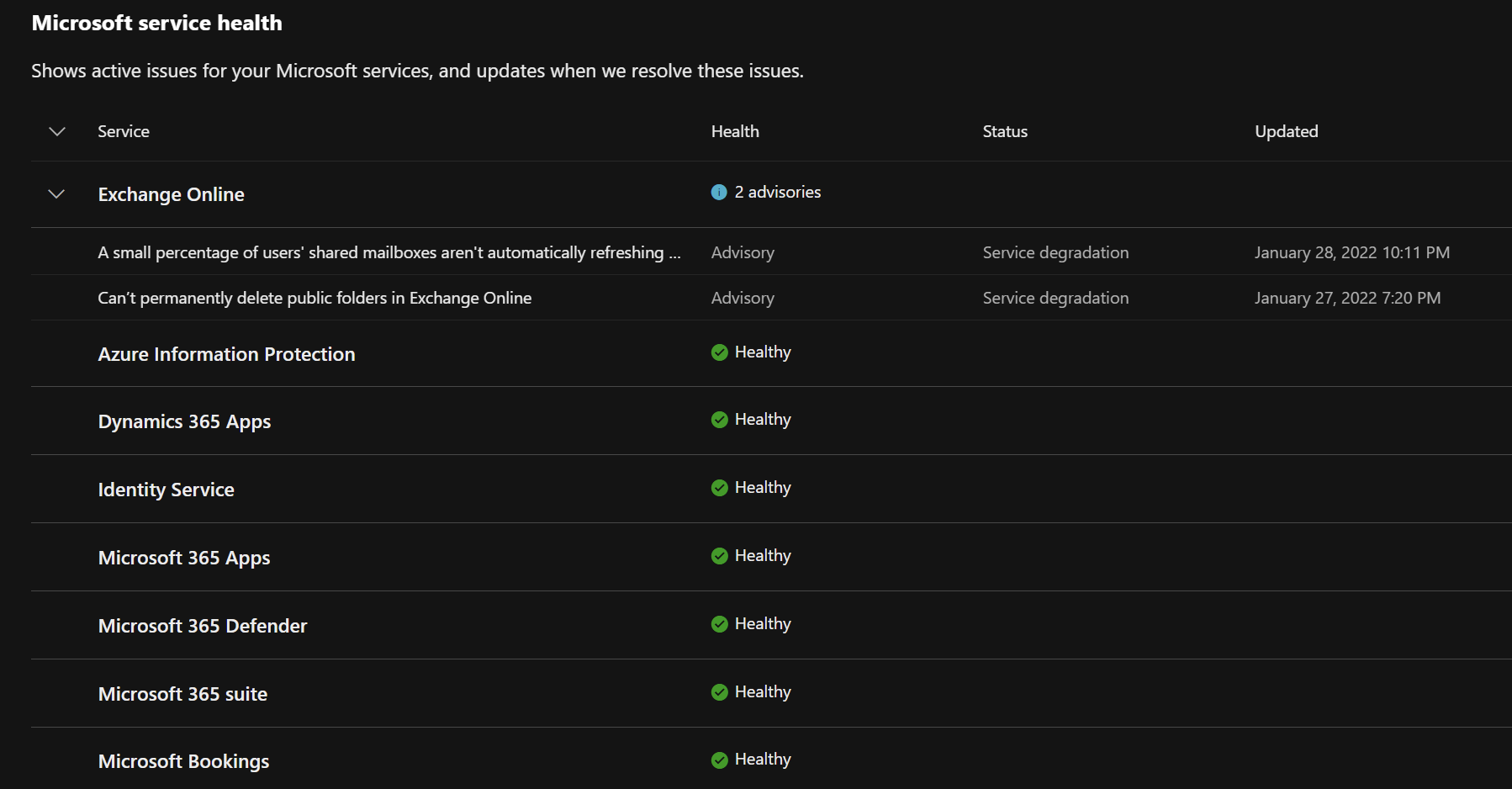Select the Exchange Online service name
This screenshot has width=1512, height=789.
tap(171, 193)
